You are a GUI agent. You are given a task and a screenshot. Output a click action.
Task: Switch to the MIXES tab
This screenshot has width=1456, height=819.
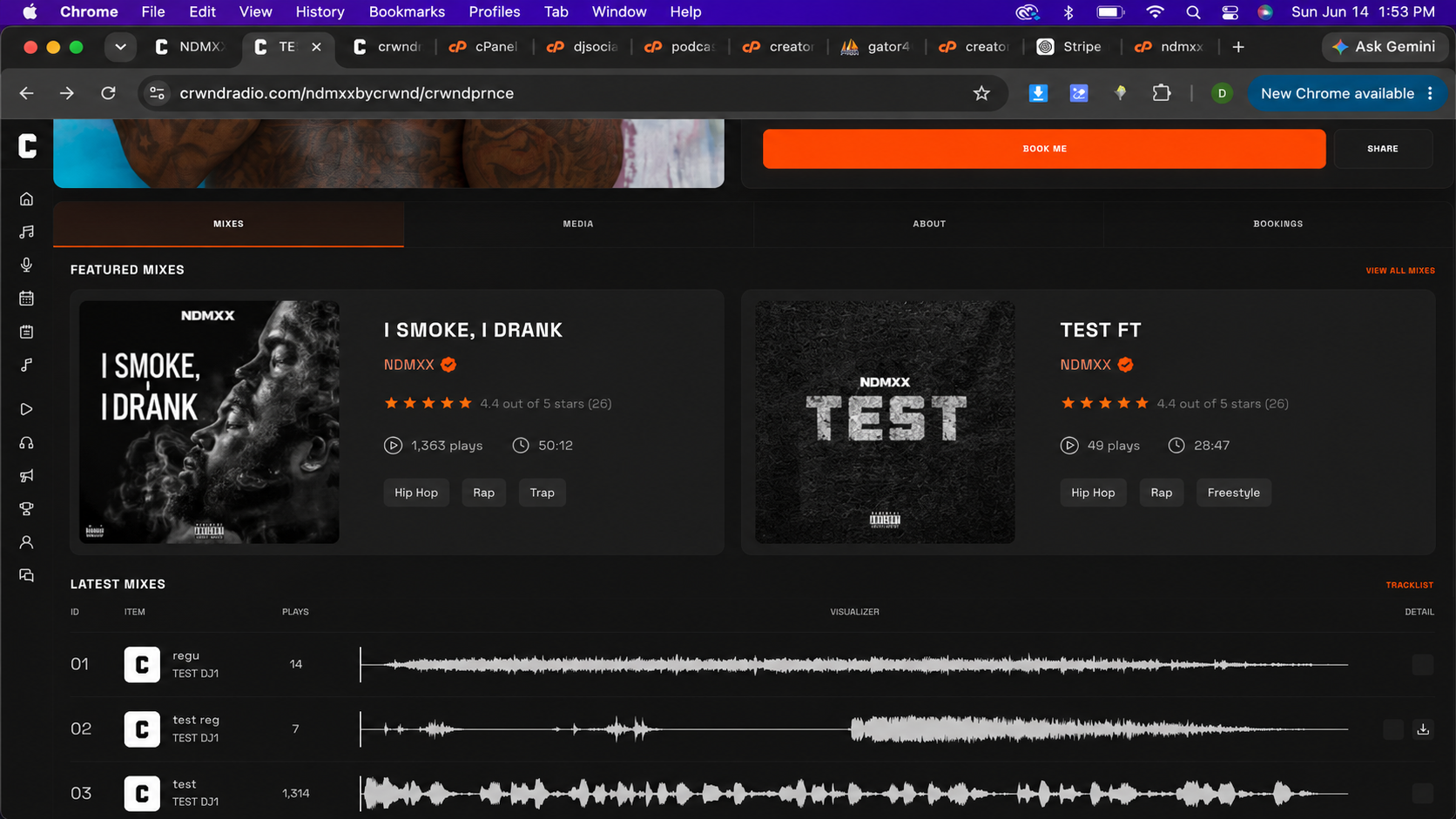(228, 224)
